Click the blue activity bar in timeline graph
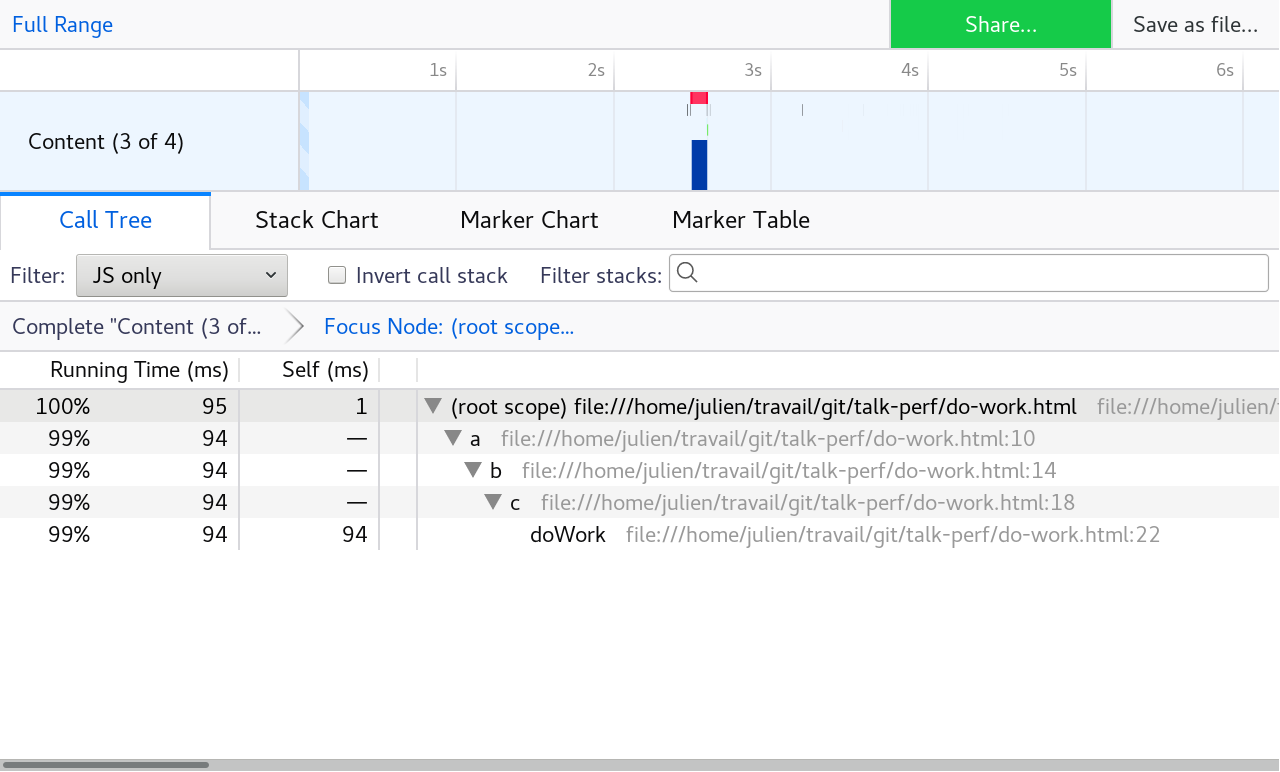The height and width of the screenshot is (772, 1280). [699, 165]
